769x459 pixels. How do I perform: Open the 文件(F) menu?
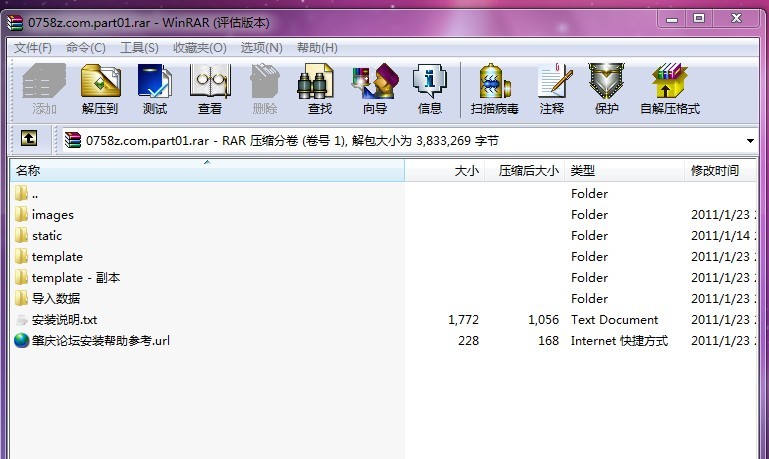point(33,48)
